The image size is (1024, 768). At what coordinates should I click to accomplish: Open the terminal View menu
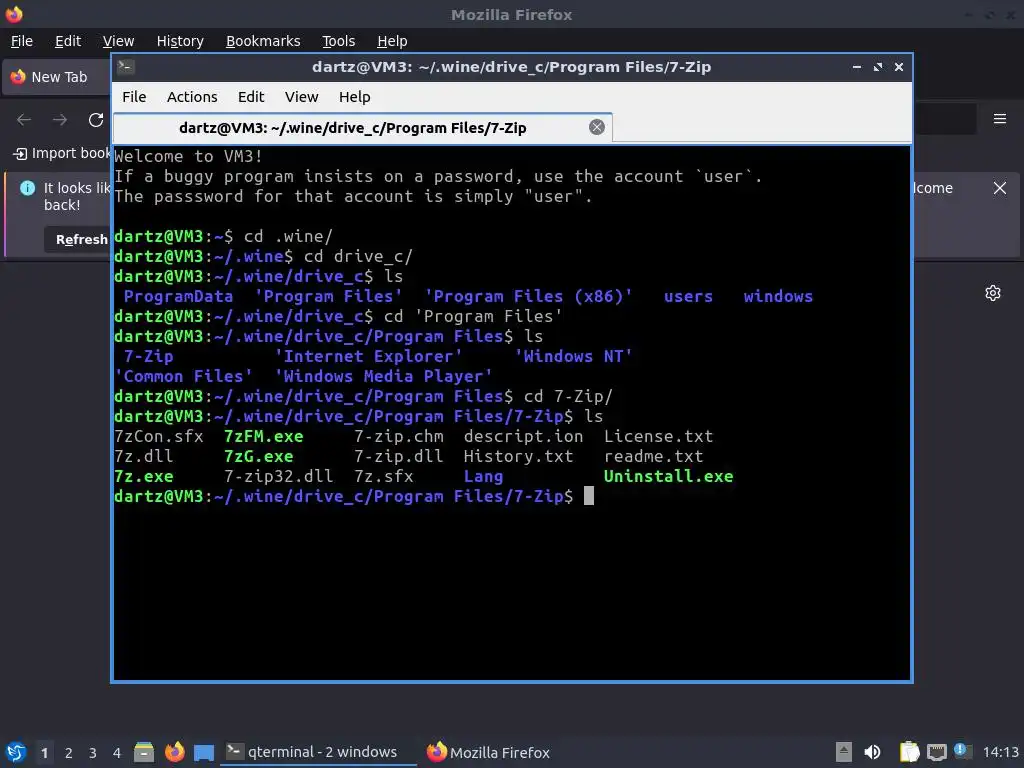(301, 97)
